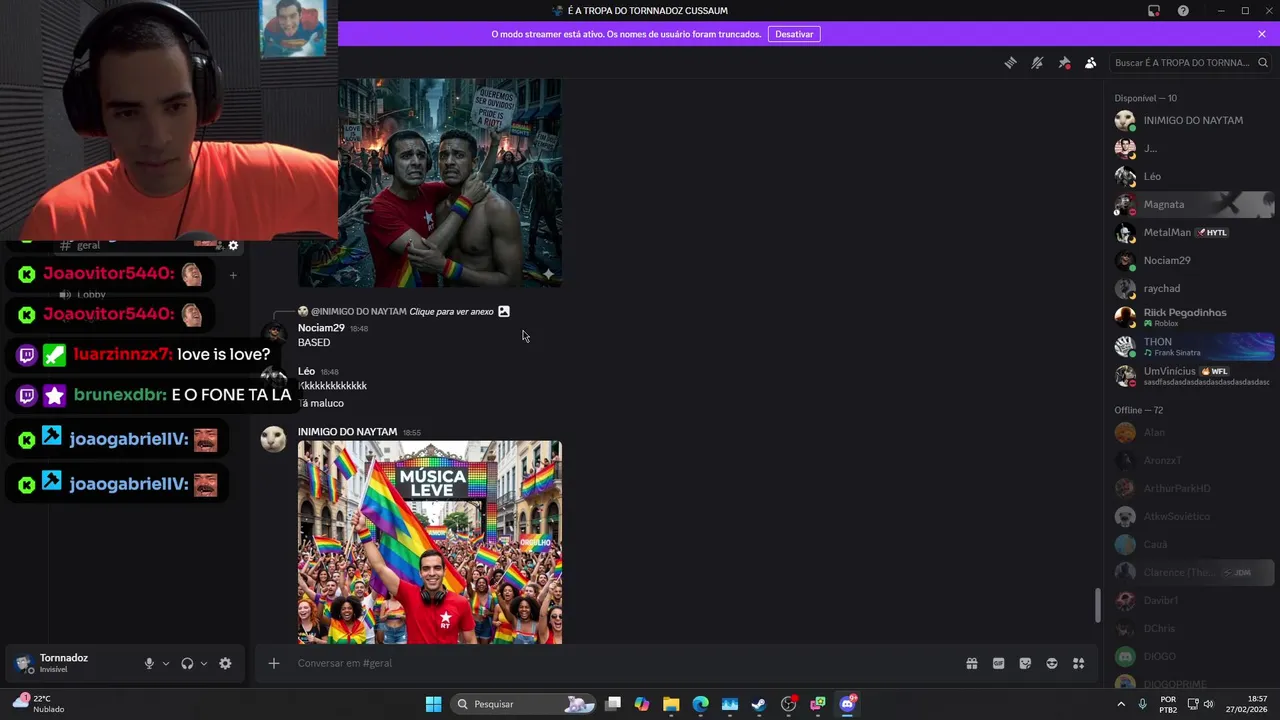This screenshot has height=720, width=1280.
Task: Open user settings gear icon
Action: point(225,663)
